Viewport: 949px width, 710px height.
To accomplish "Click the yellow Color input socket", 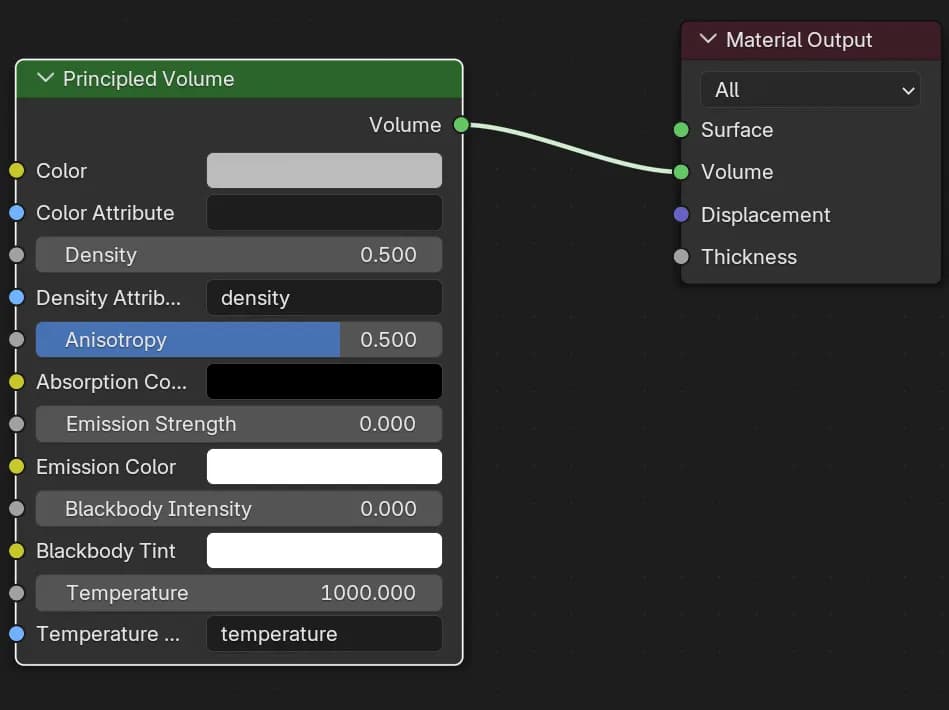I will (16, 171).
